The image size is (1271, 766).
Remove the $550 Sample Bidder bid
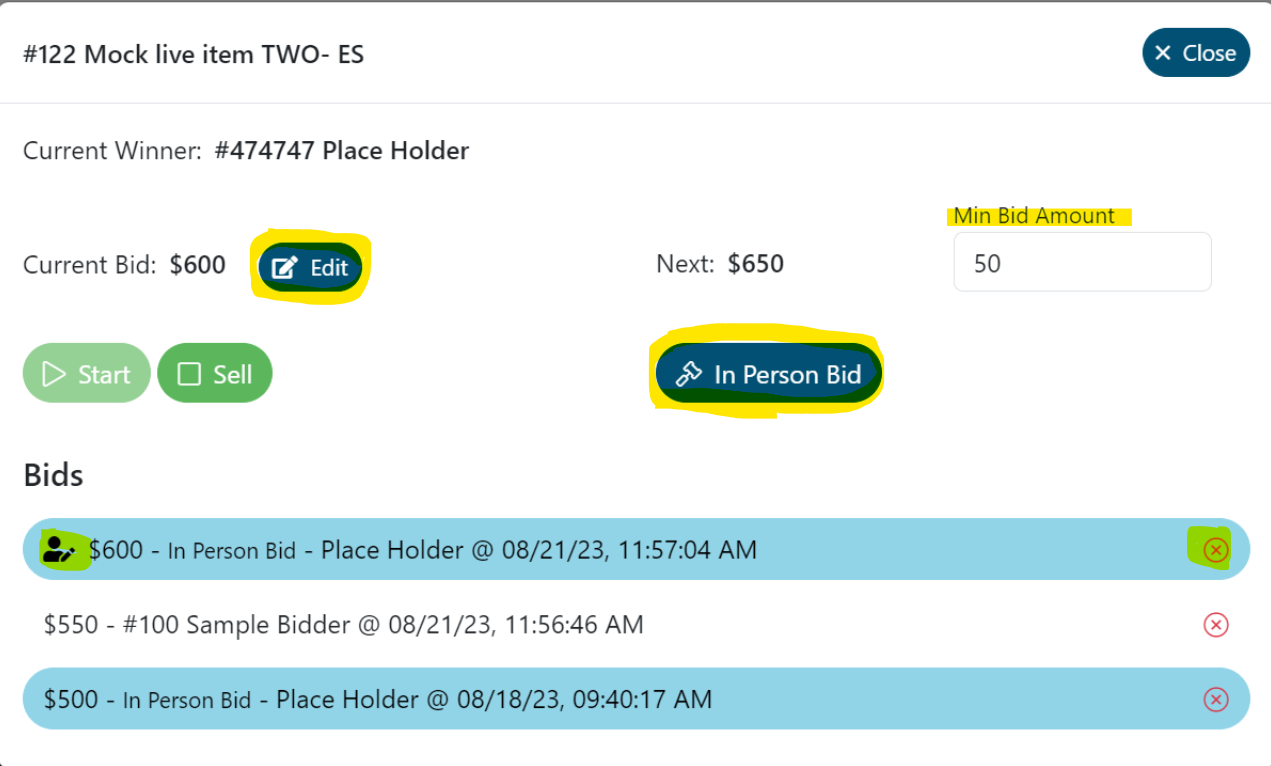point(1215,625)
